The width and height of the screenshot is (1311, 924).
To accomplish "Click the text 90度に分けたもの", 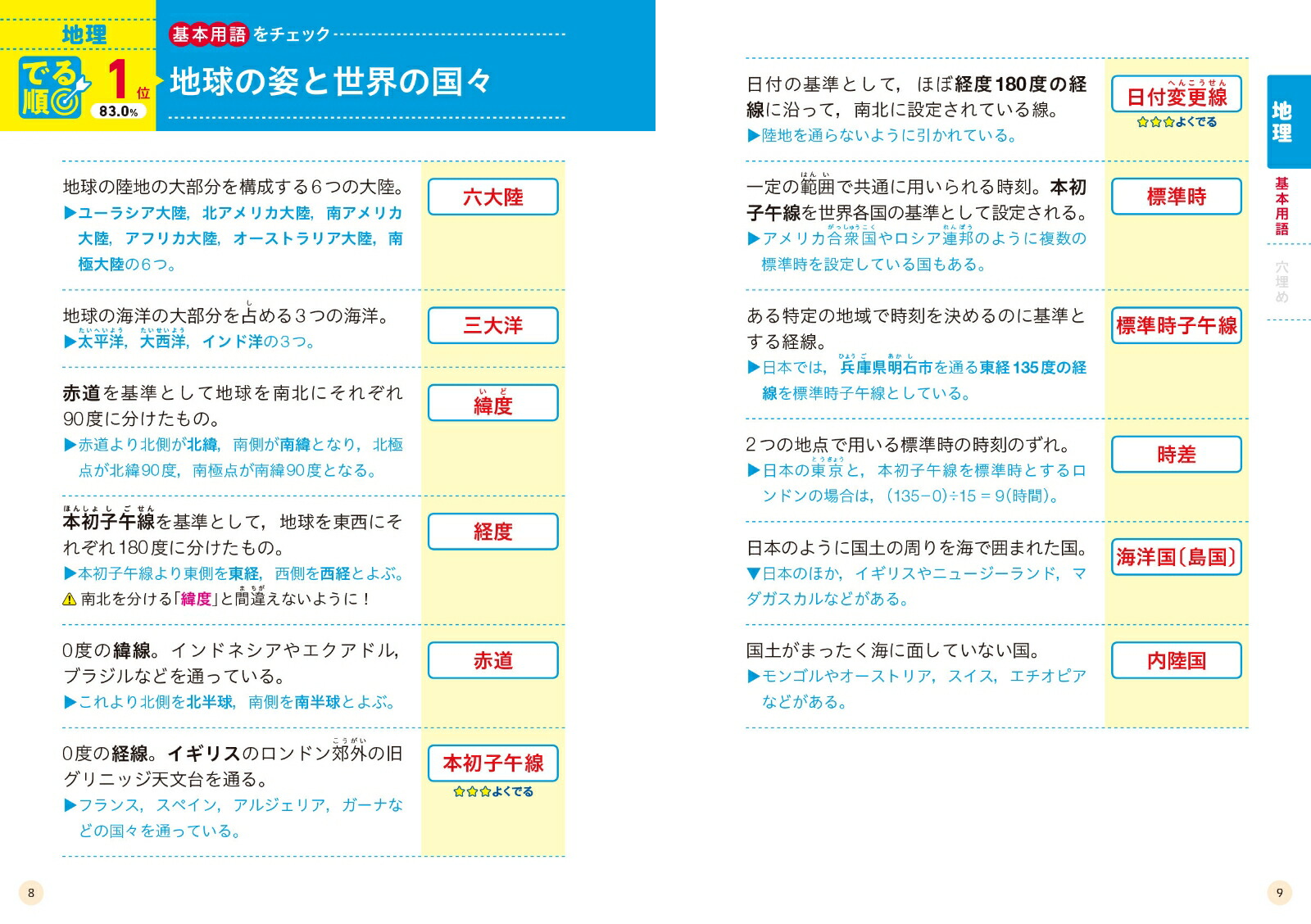I will [142, 419].
